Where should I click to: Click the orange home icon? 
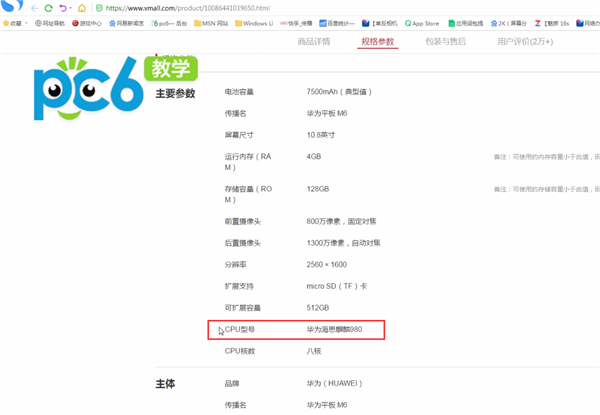(82, 8)
